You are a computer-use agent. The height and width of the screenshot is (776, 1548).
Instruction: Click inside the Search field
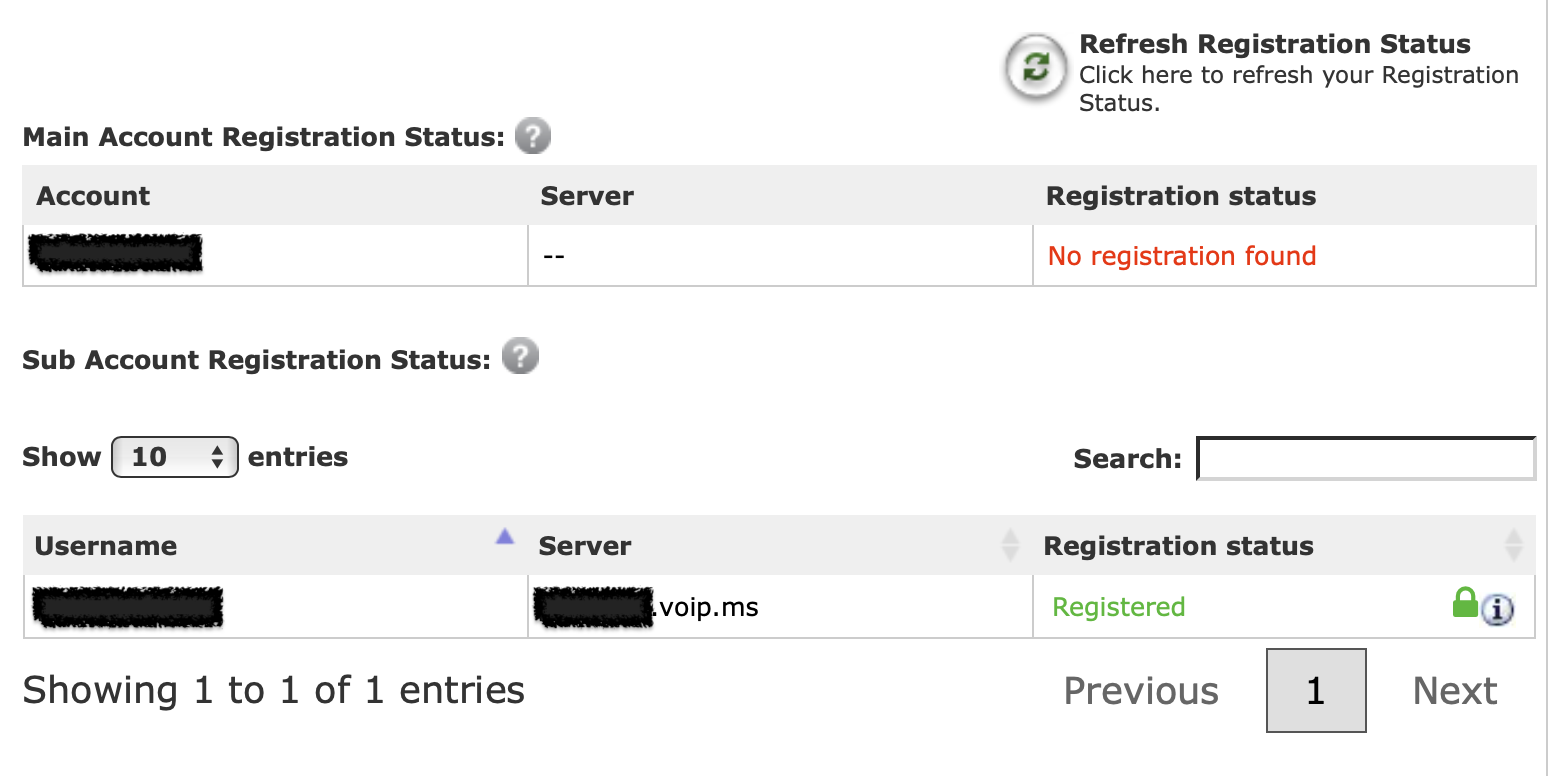pyautogui.click(x=1365, y=458)
